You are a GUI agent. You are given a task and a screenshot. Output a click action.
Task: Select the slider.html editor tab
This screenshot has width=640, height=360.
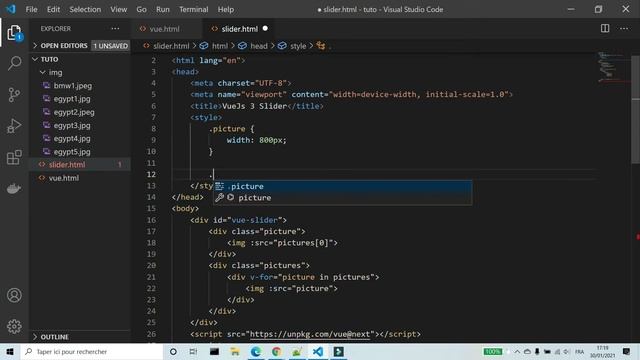(x=239, y=29)
